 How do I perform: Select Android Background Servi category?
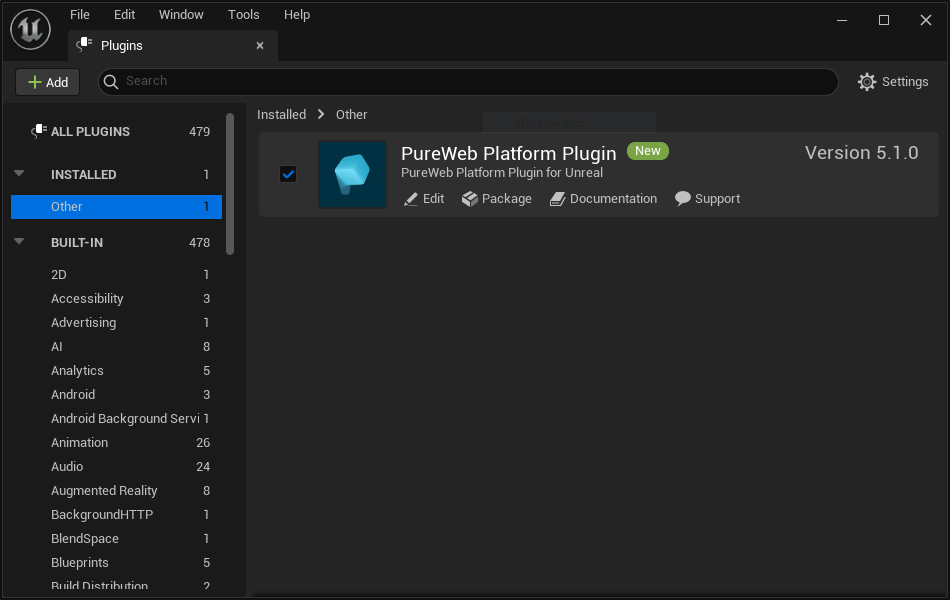116,419
